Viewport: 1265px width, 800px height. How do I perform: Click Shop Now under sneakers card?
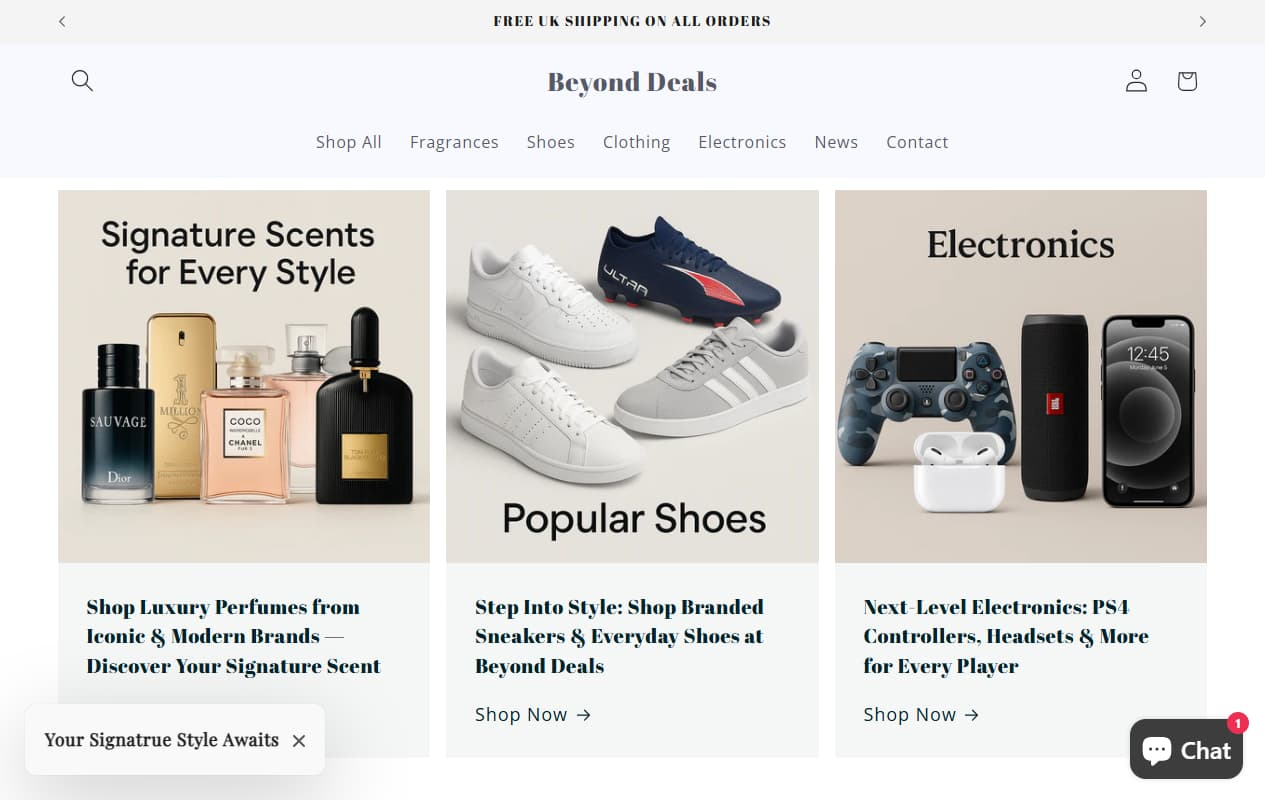tap(533, 714)
